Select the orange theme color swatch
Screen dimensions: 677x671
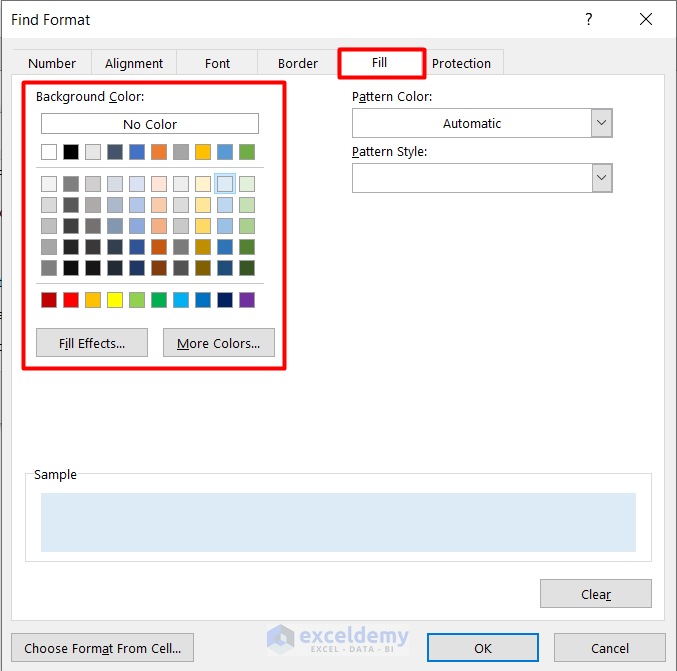tap(159, 152)
